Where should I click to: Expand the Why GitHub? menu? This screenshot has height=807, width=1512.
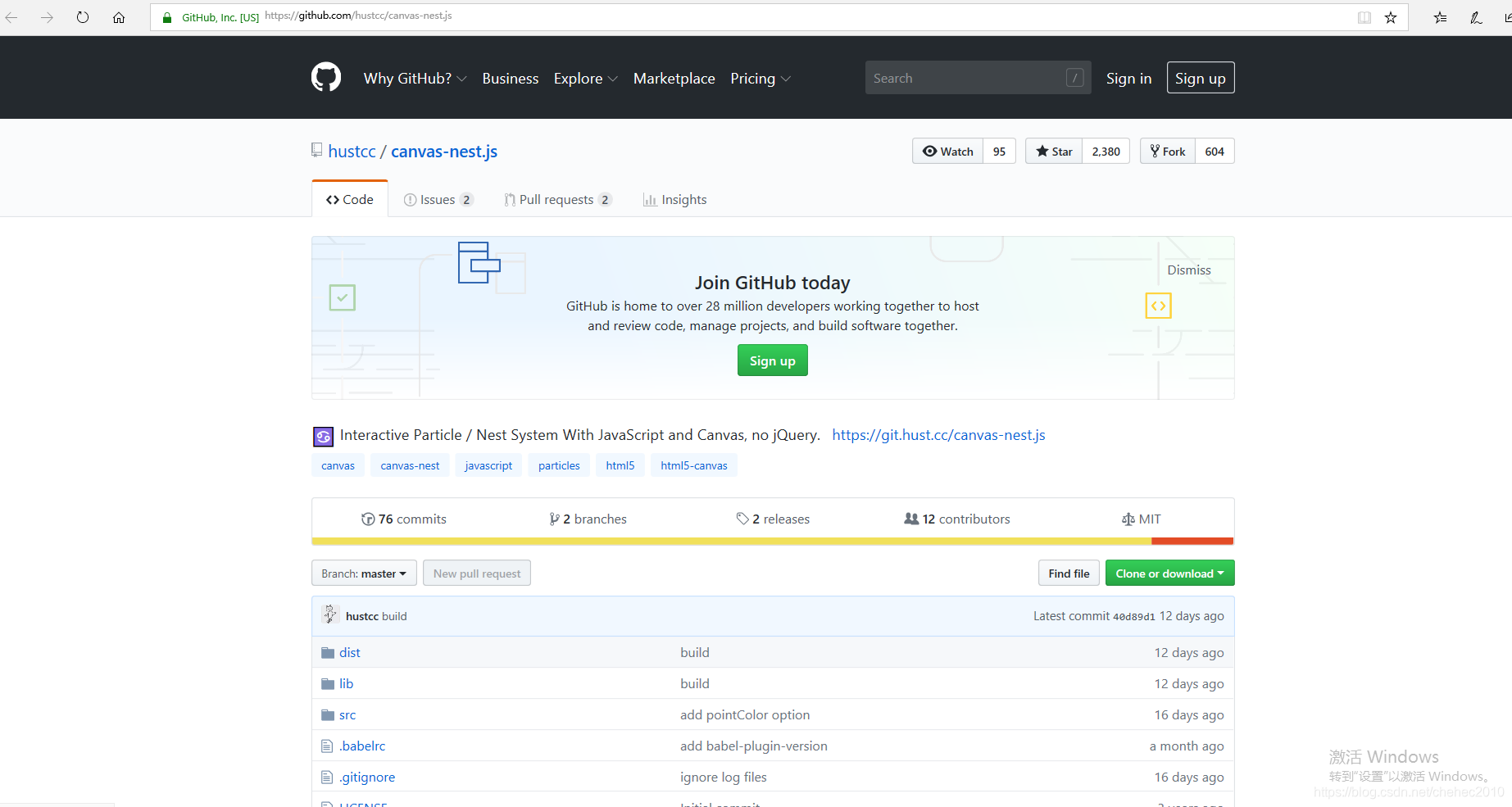pos(415,79)
